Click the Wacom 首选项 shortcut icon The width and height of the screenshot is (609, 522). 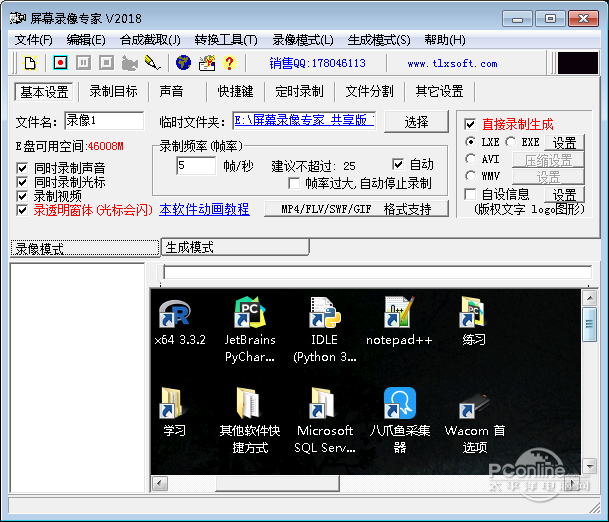(474, 406)
